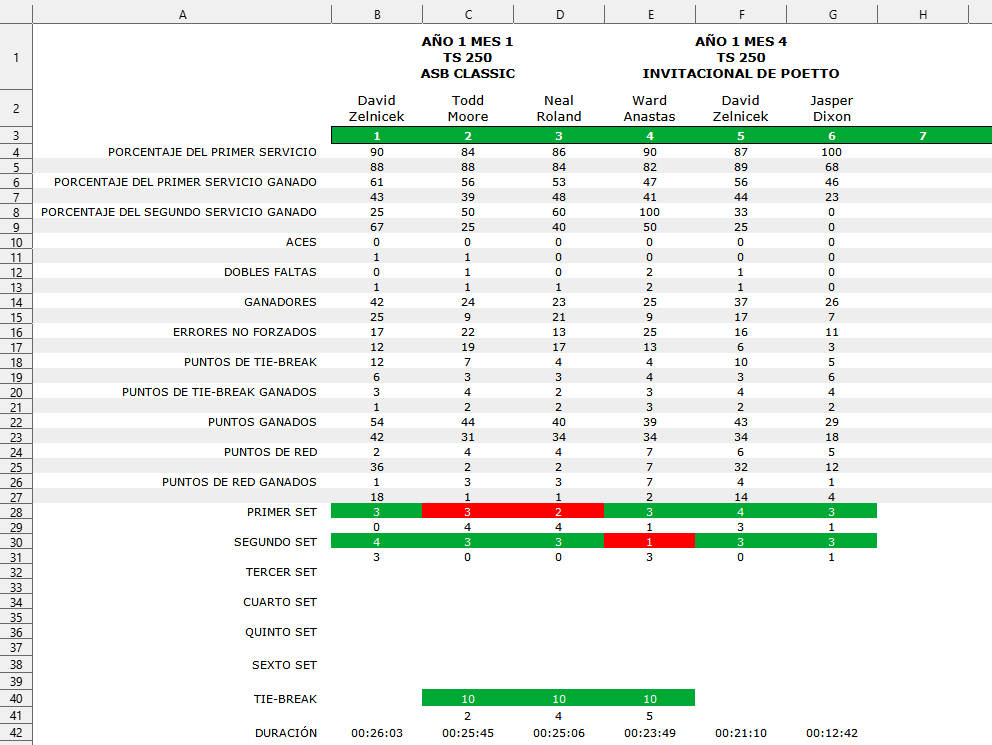Select column A header

(182, 15)
